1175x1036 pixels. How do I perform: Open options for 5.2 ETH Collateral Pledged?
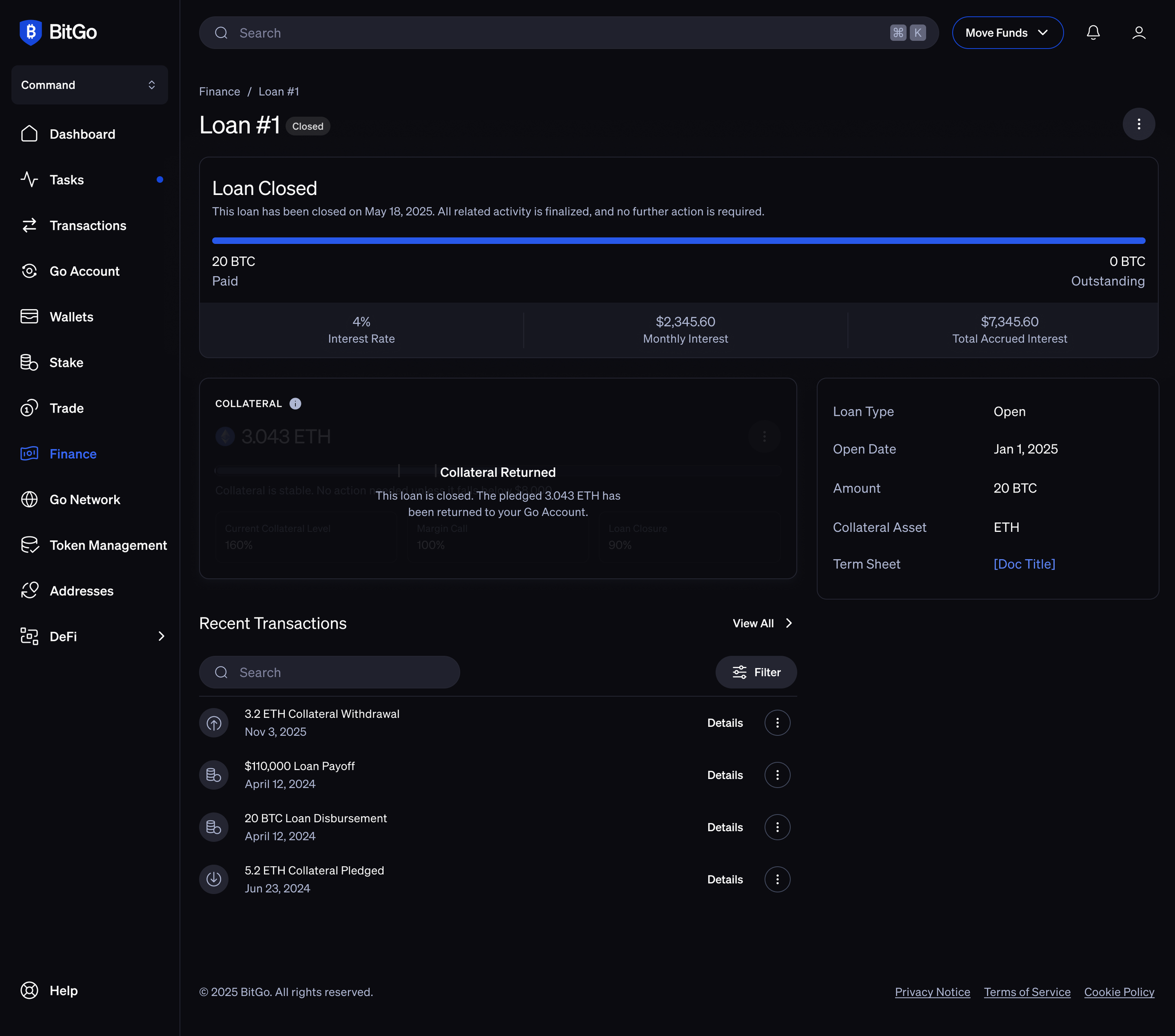pos(777,879)
